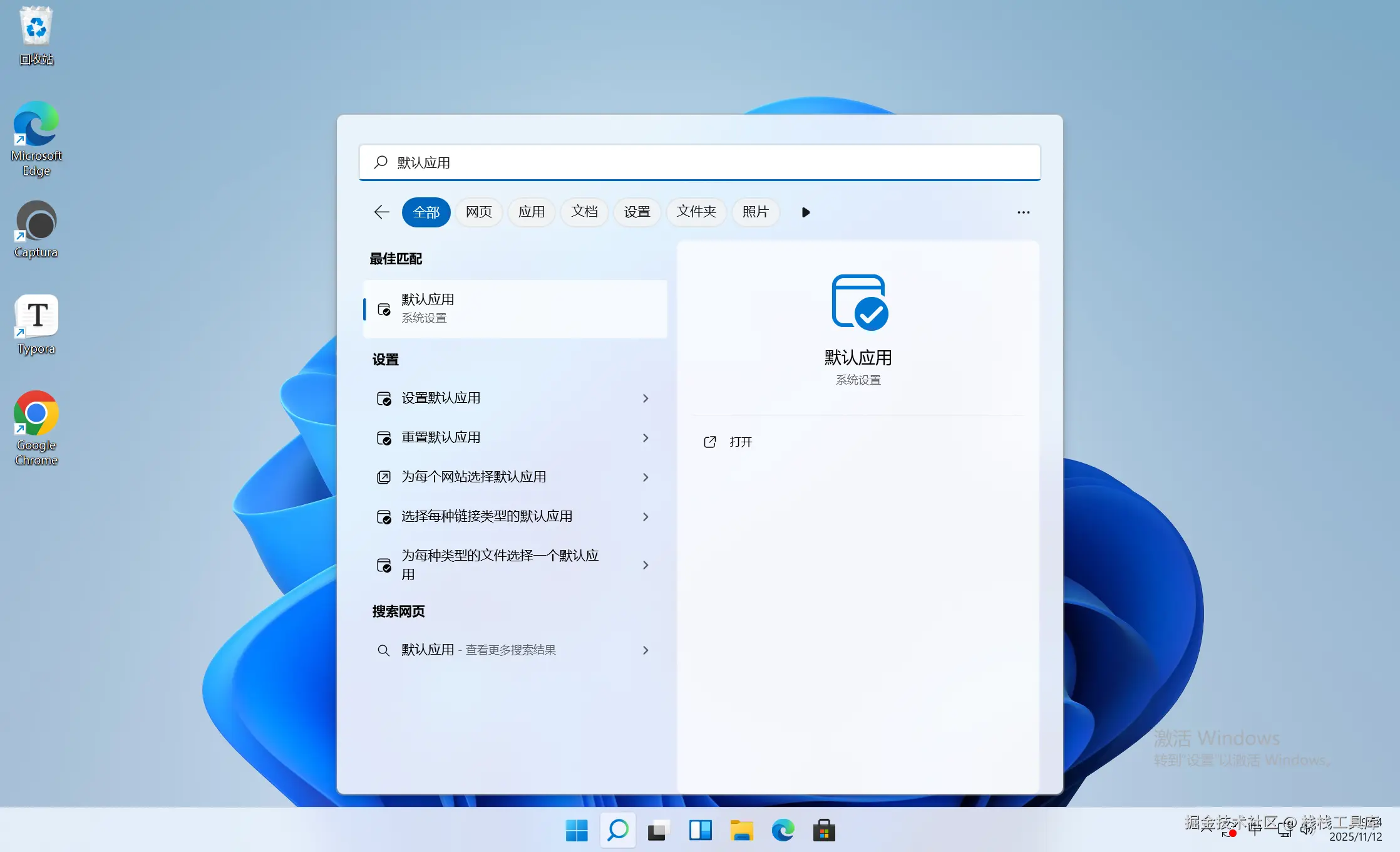Select the 文档 filter tab
Screen dimensions: 1400x852
(584, 212)
